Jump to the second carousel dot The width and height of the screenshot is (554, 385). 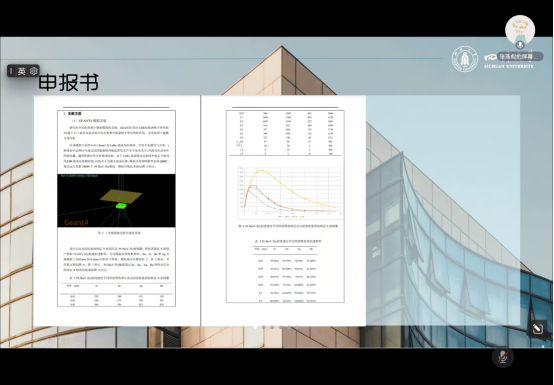click(264, 327)
